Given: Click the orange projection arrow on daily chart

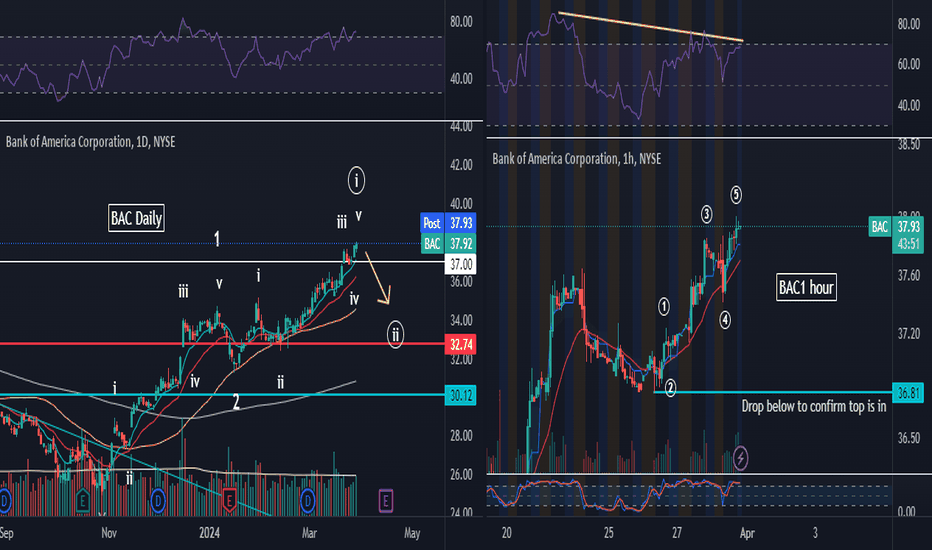Looking at the screenshot, I should (378, 278).
